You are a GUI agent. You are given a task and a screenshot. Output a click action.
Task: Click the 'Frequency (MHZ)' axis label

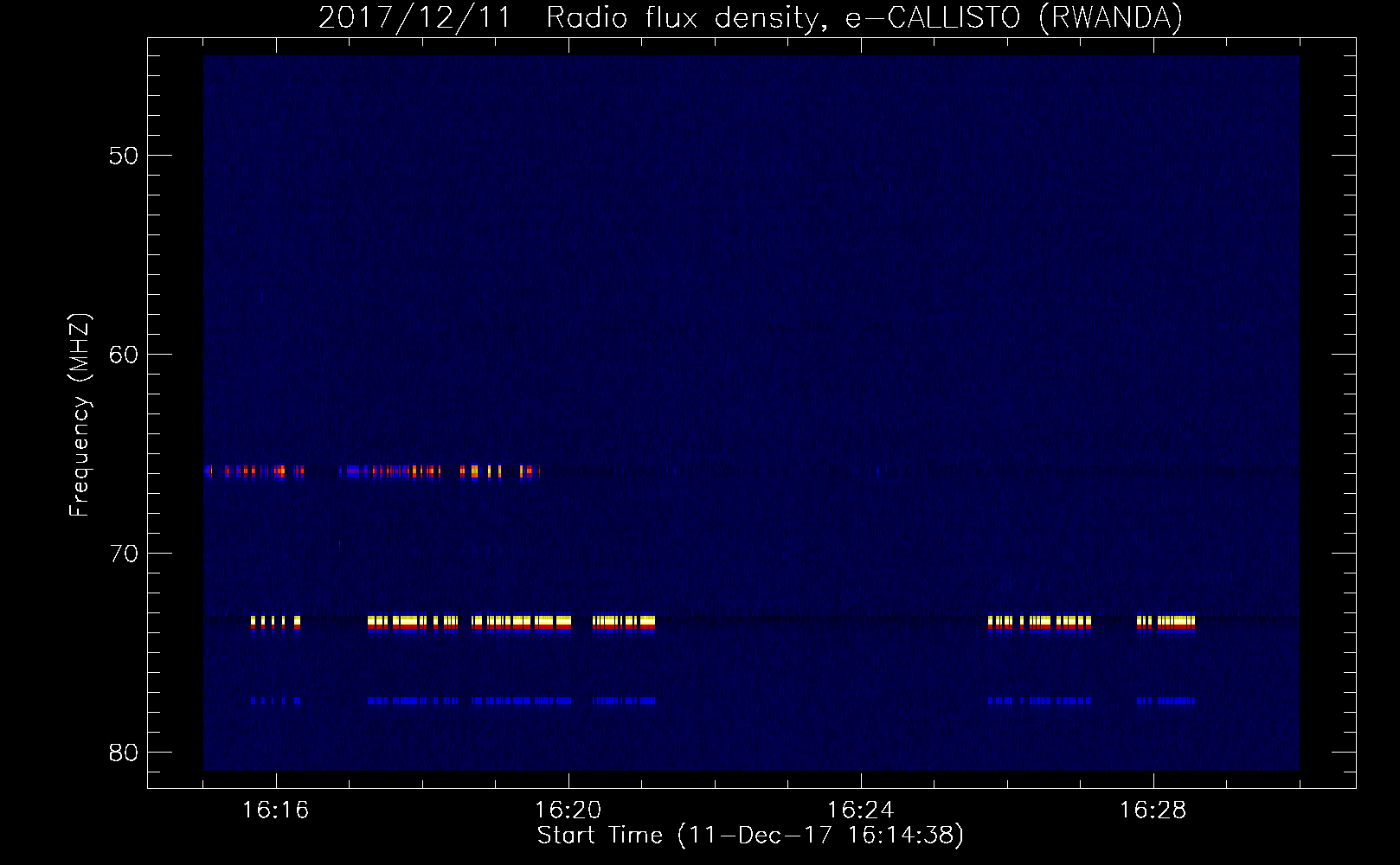point(79,415)
